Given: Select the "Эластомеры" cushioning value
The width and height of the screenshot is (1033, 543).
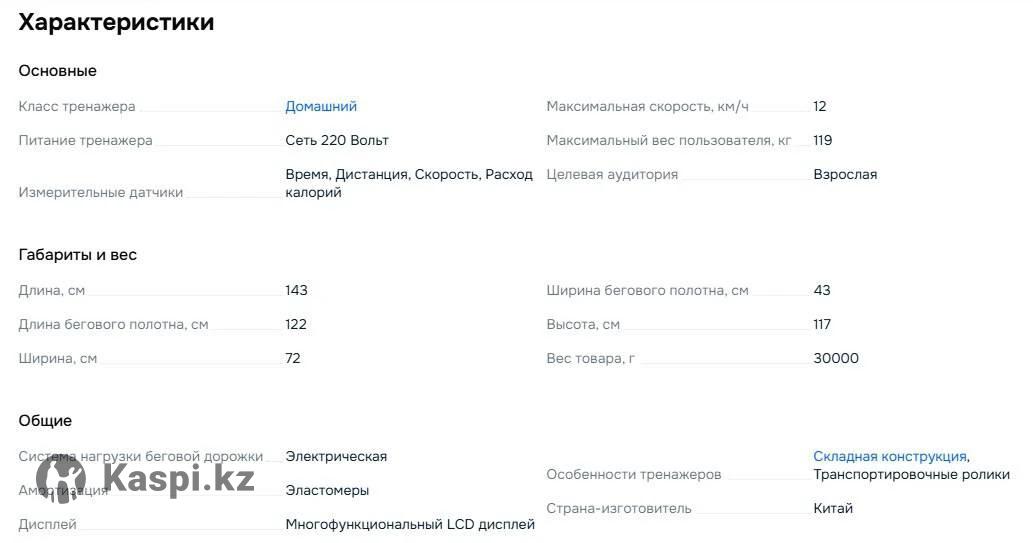Looking at the screenshot, I should [327, 490].
